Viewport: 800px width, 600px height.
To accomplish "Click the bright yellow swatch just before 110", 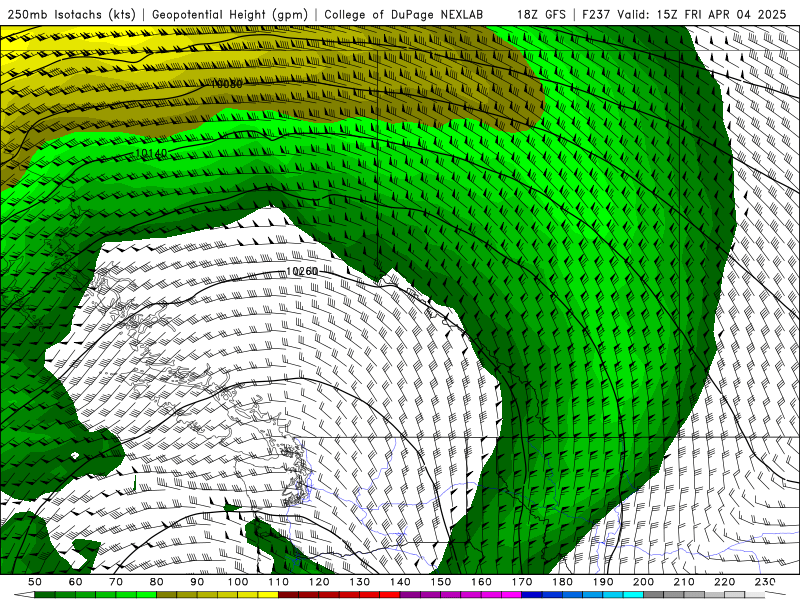I will point(268,595).
